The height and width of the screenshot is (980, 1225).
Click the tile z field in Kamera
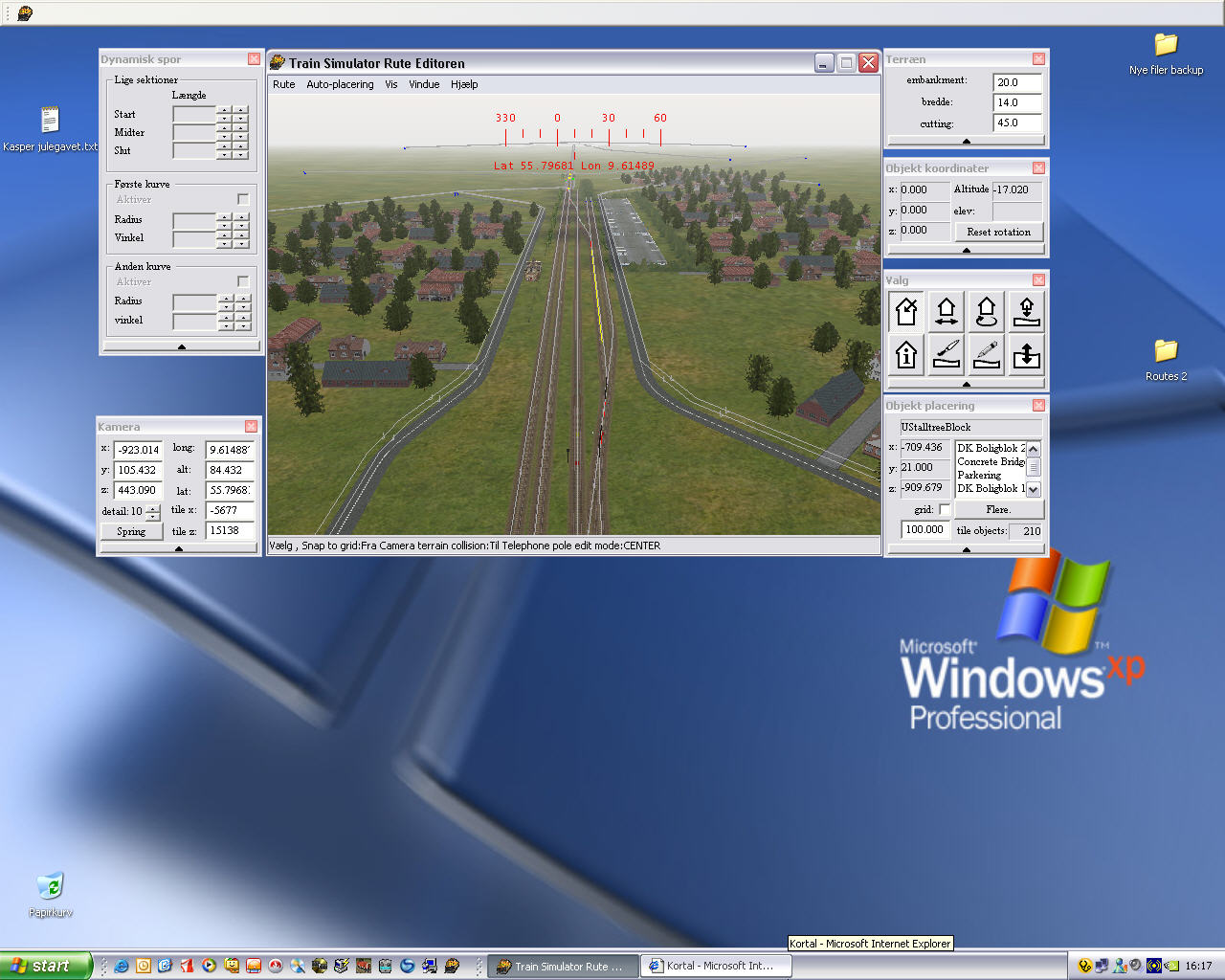230,530
